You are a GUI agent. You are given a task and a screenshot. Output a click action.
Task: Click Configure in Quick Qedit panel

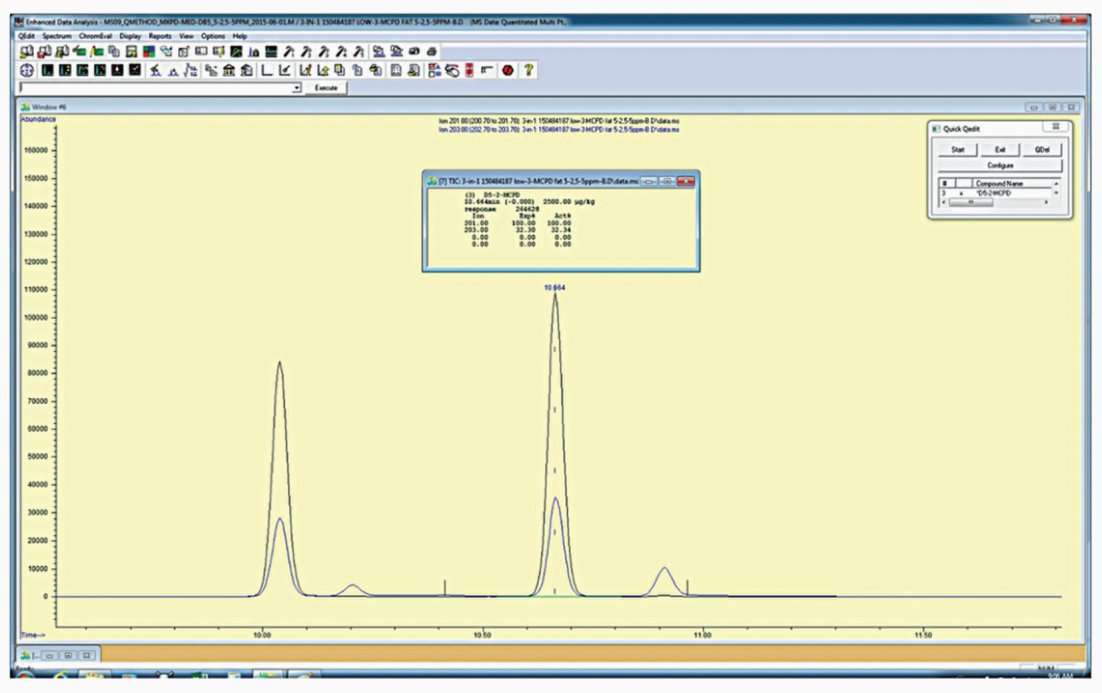pos(1000,165)
